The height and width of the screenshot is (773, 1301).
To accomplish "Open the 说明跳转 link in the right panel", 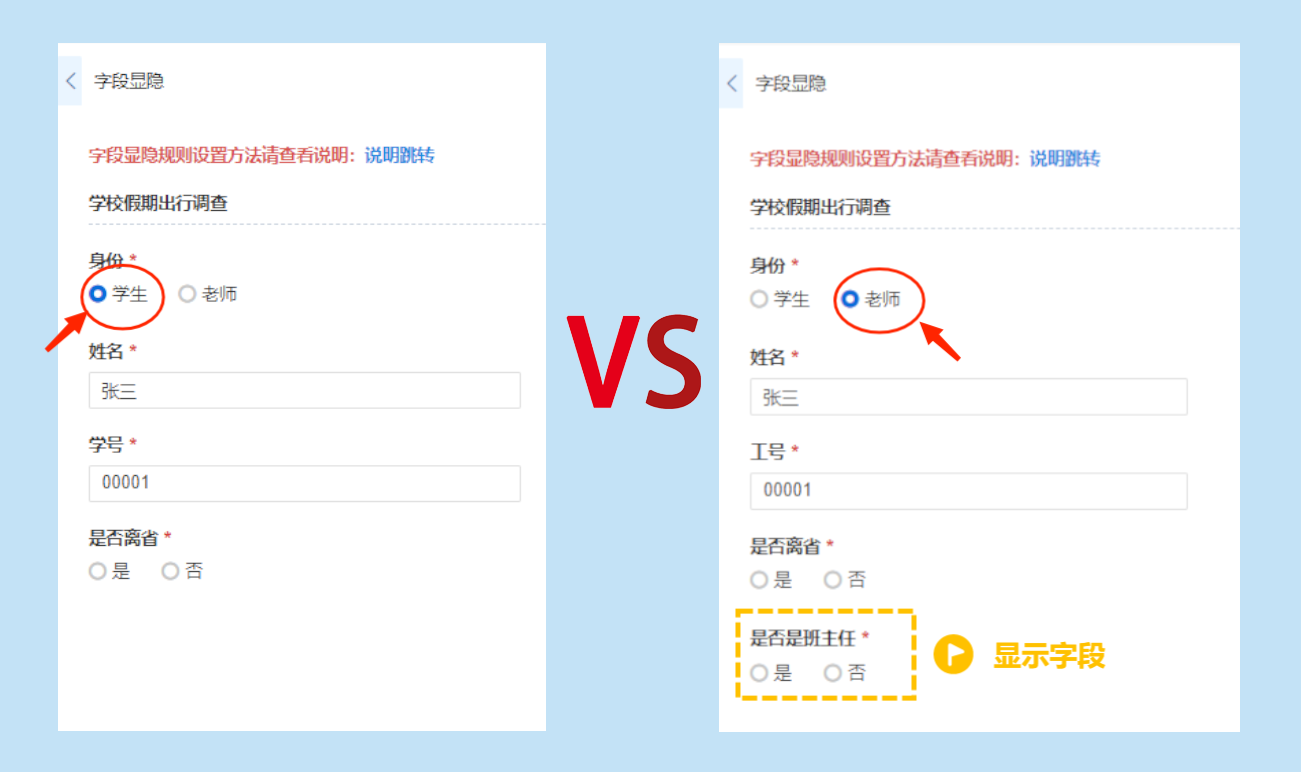I will (x=1065, y=159).
